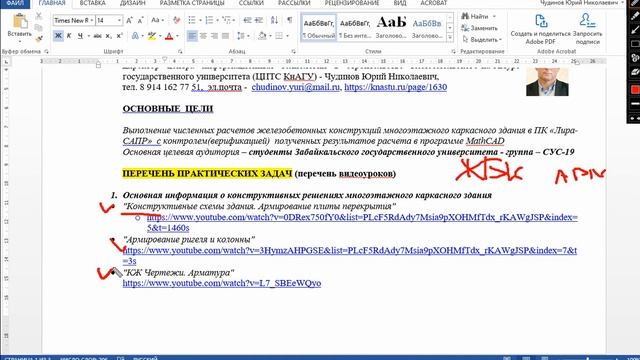640x360 pixels.
Task: Switch to the ACROBAT tab
Action: (434, 3)
